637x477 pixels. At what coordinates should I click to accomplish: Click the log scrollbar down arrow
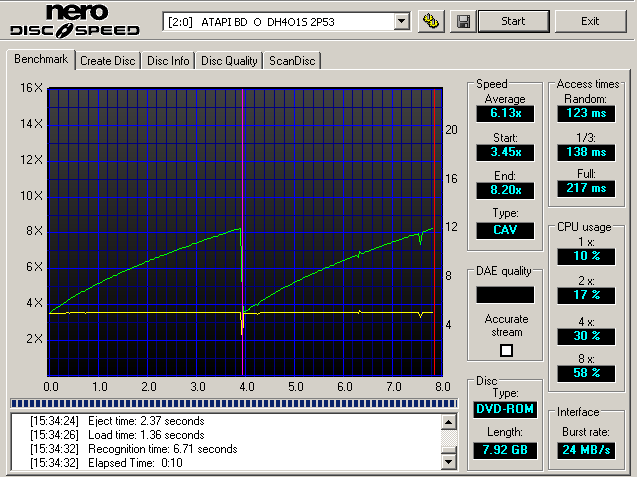449,461
